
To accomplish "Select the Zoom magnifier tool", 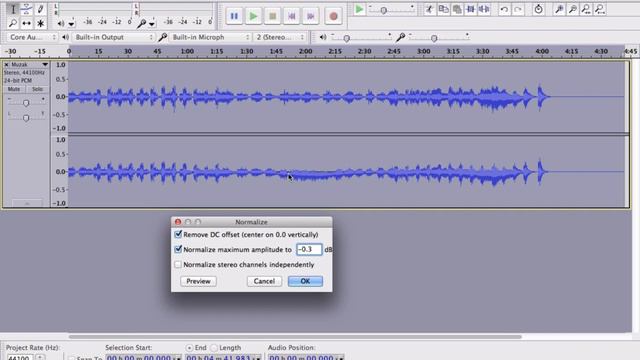I will (x=13, y=23).
